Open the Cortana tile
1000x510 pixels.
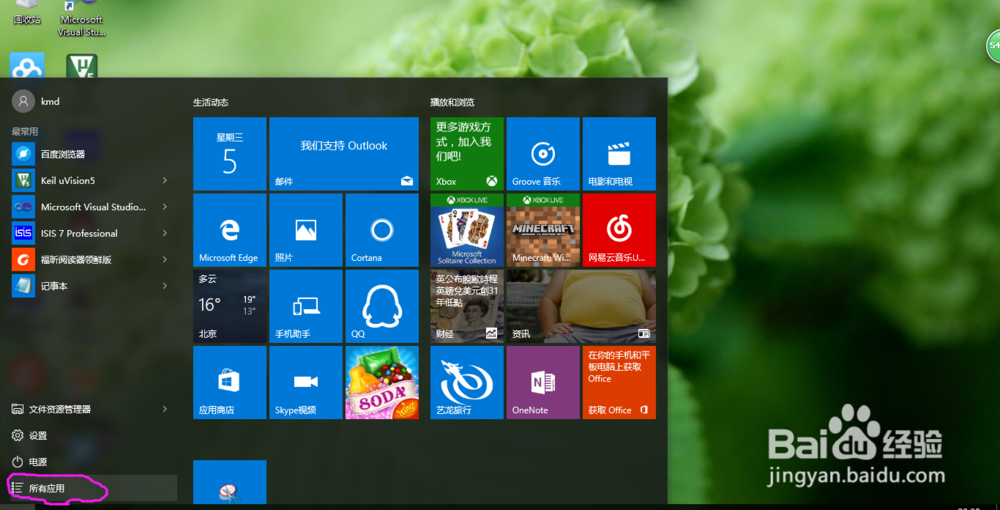click(382, 230)
